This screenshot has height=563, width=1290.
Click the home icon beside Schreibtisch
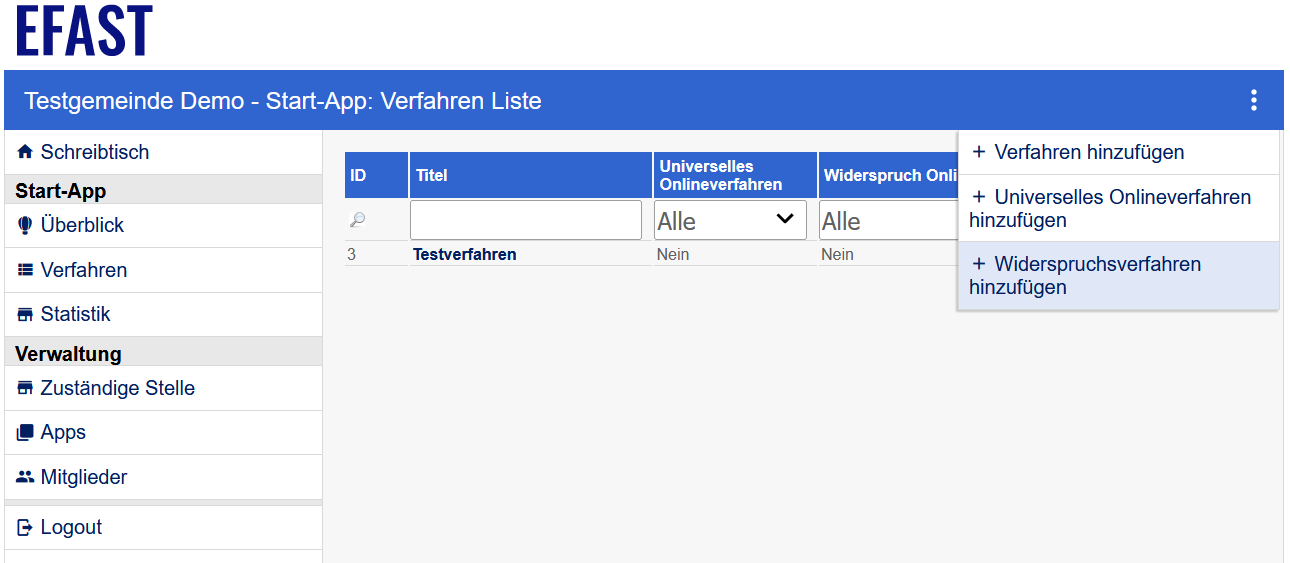(x=25, y=153)
